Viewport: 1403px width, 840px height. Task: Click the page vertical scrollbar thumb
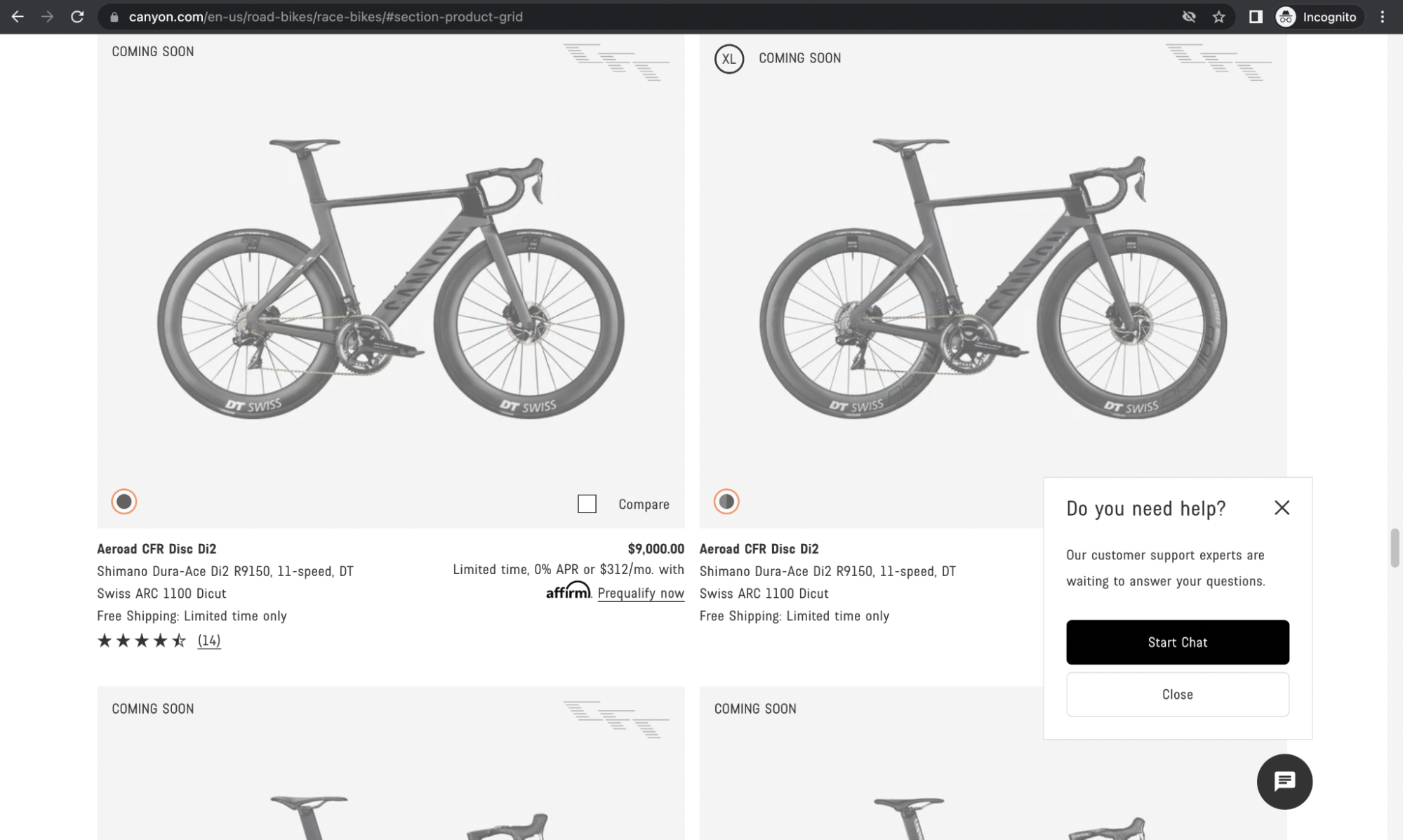1395,547
